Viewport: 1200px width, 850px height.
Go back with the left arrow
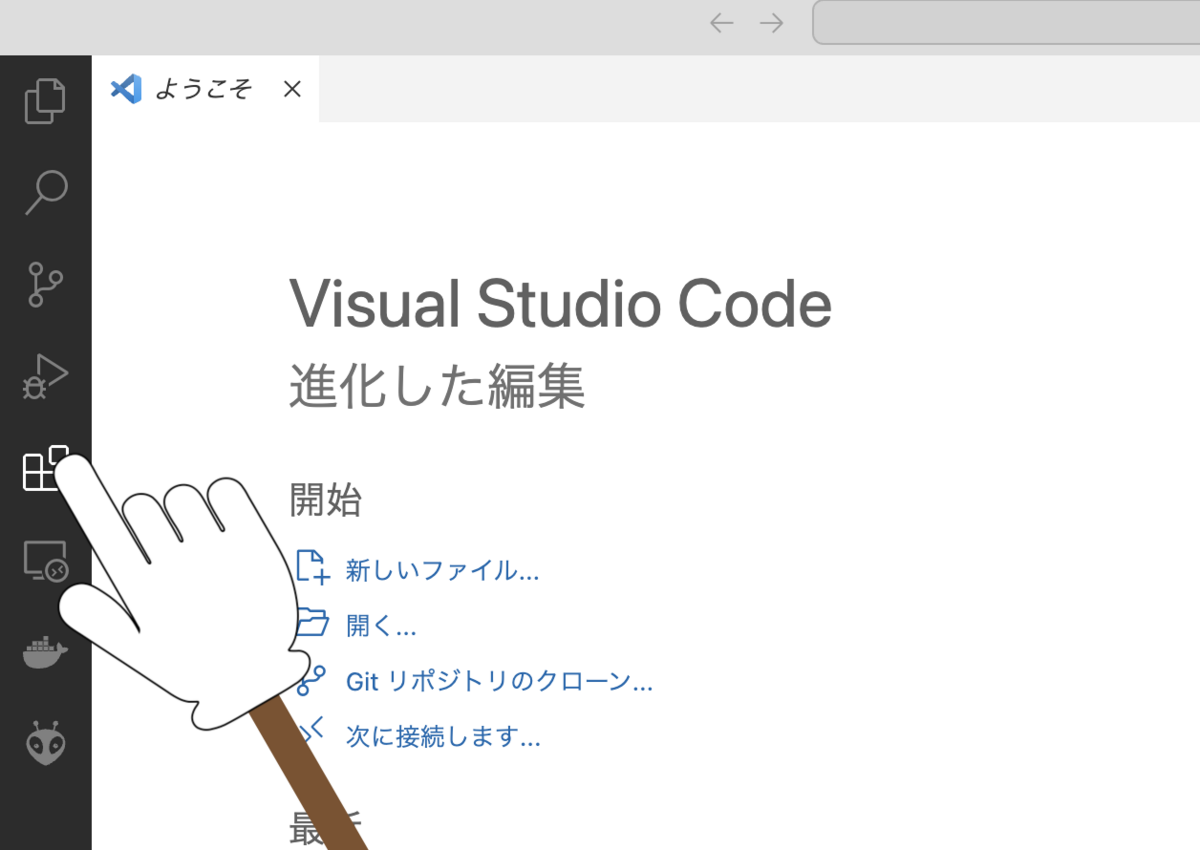tap(721, 23)
